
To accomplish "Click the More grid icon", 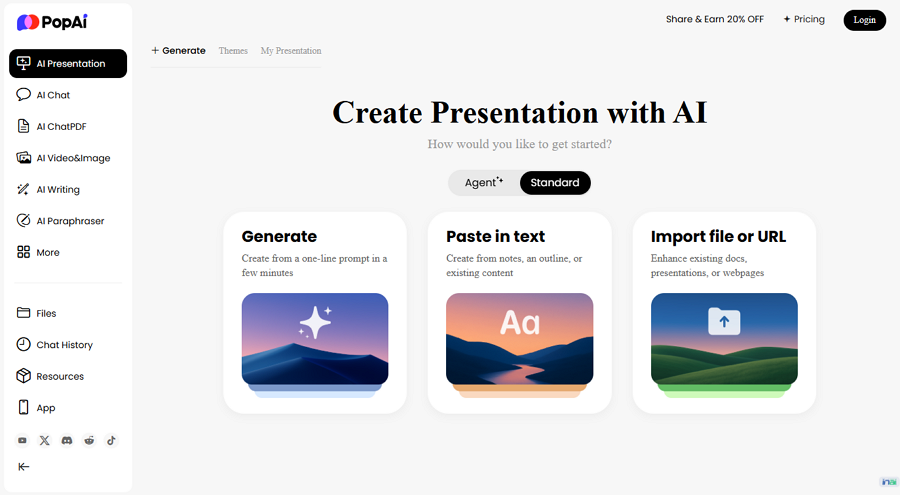I will [24, 252].
